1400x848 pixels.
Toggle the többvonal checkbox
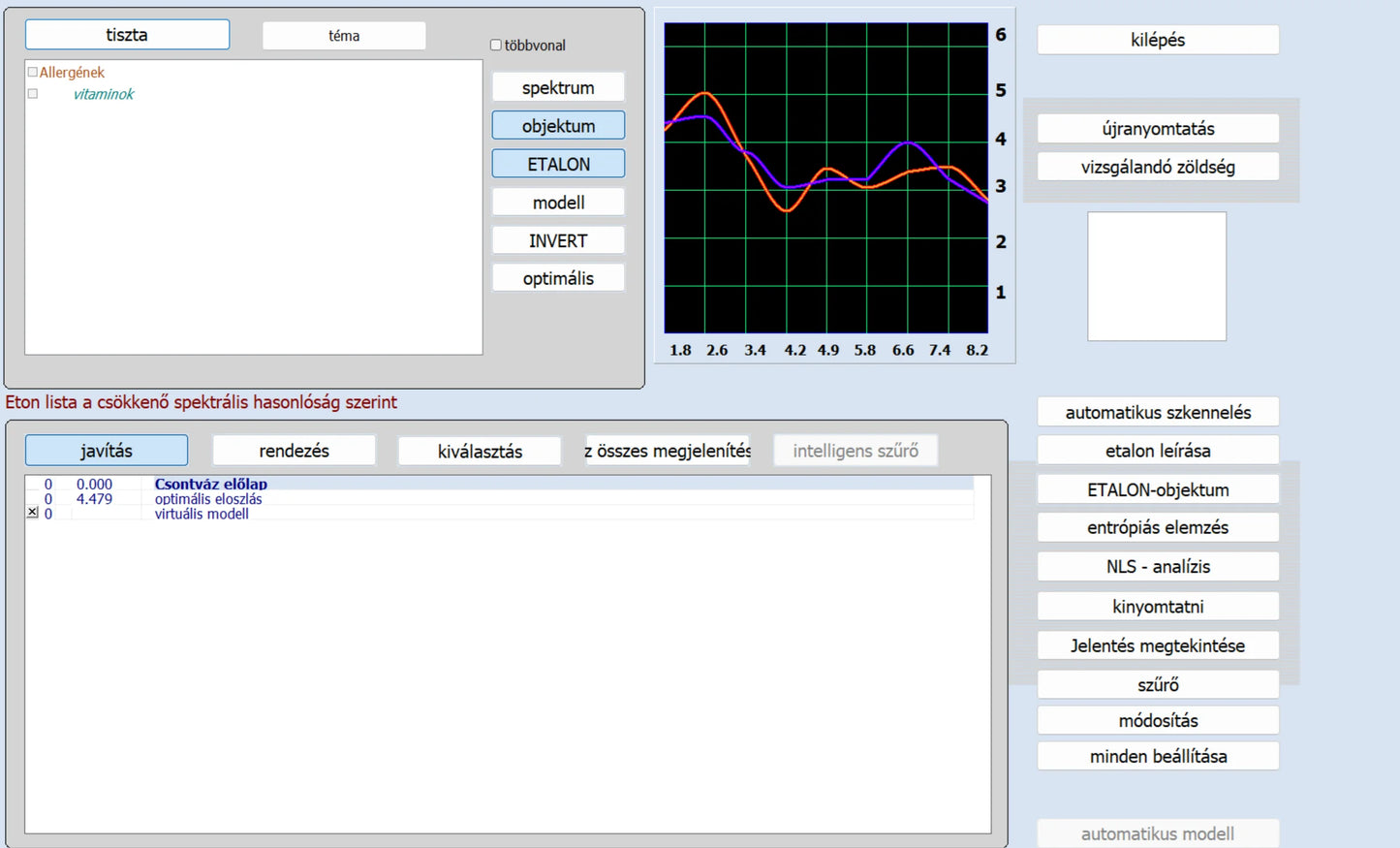496,46
